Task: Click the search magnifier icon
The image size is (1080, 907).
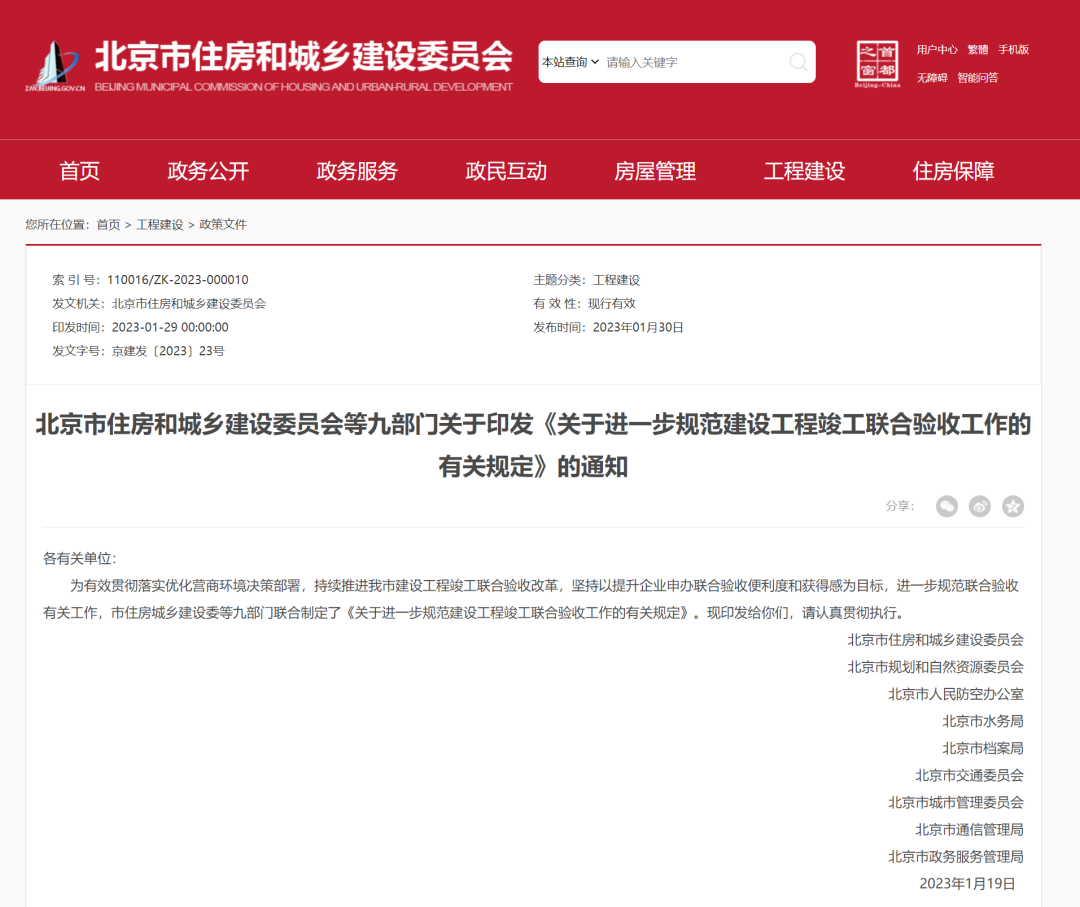Action: [798, 62]
